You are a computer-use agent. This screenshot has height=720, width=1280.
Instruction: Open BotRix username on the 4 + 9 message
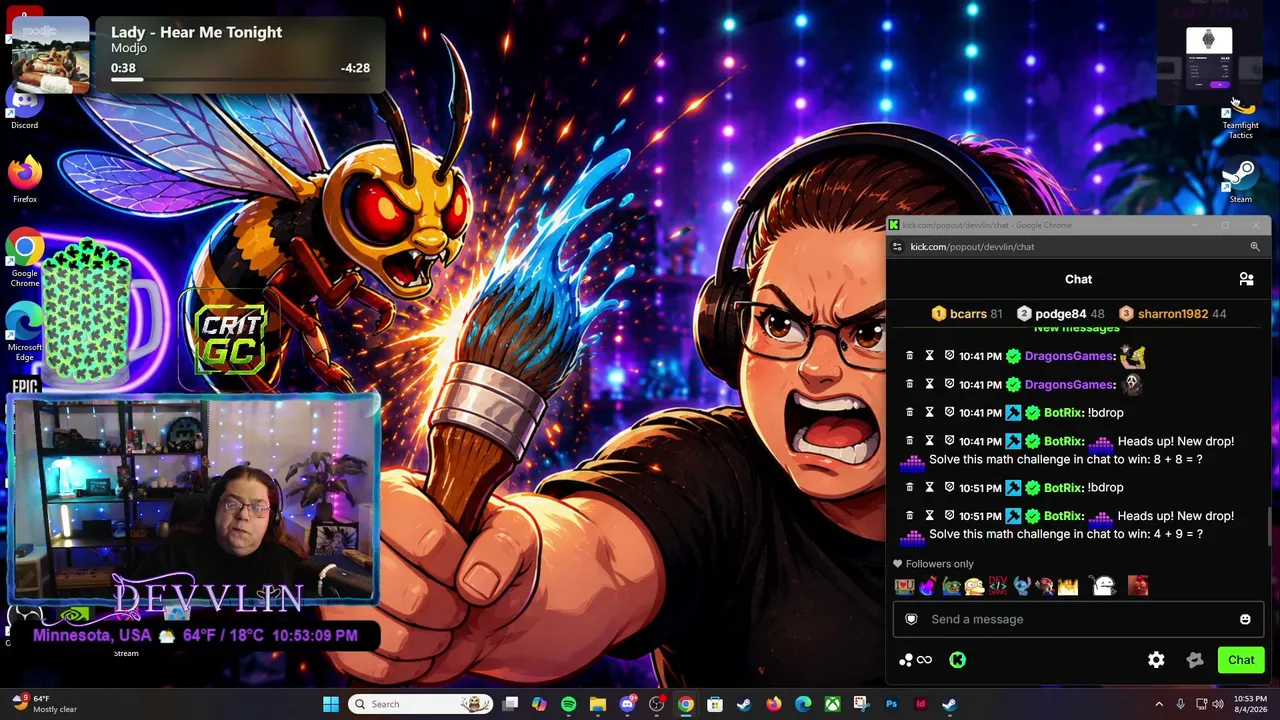1063,516
